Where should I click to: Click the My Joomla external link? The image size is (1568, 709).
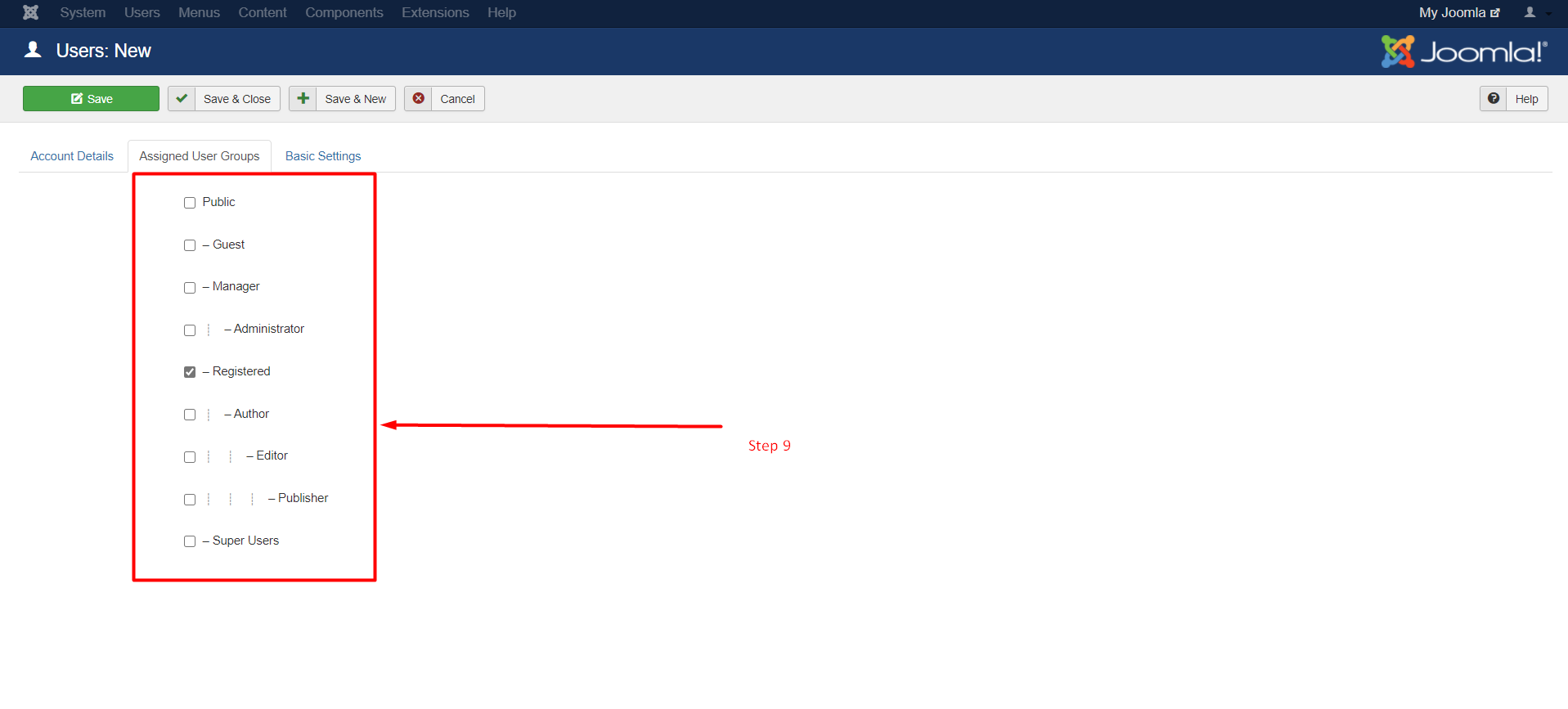(1459, 12)
